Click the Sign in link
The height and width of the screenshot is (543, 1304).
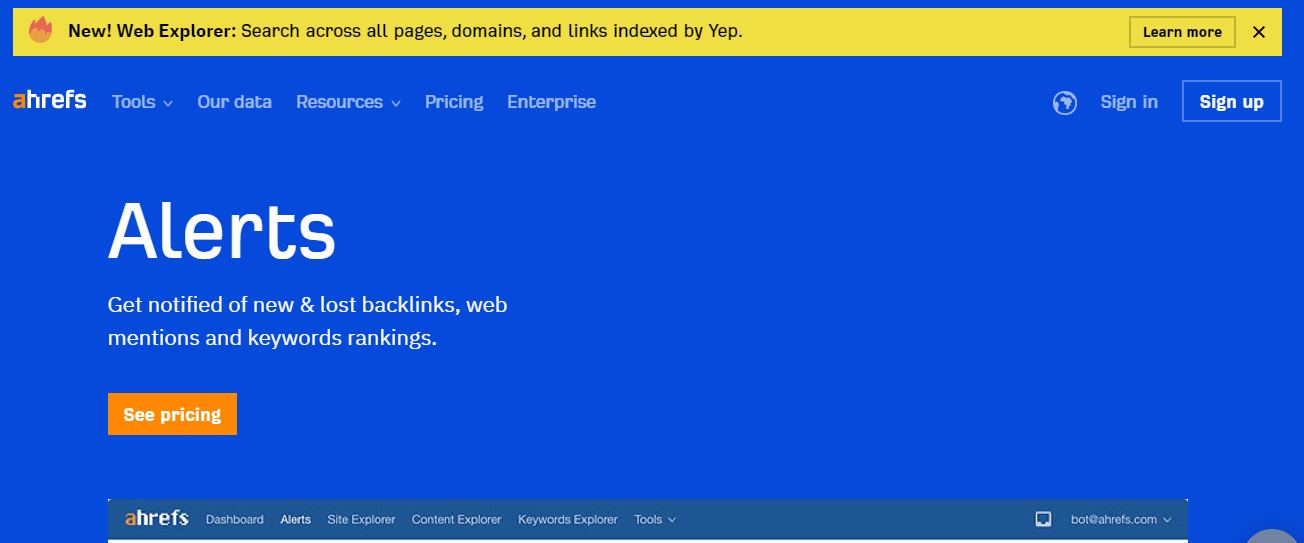pyautogui.click(x=1129, y=102)
